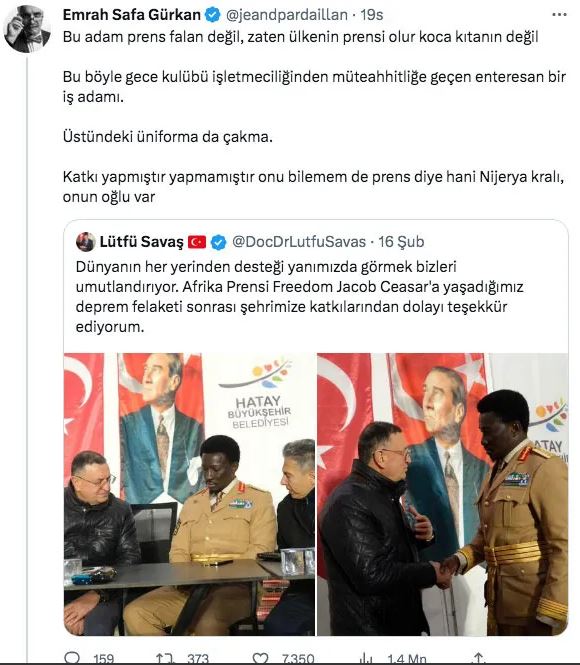
Task: Click the reply icon with 159 replies
Action: (x=71, y=658)
